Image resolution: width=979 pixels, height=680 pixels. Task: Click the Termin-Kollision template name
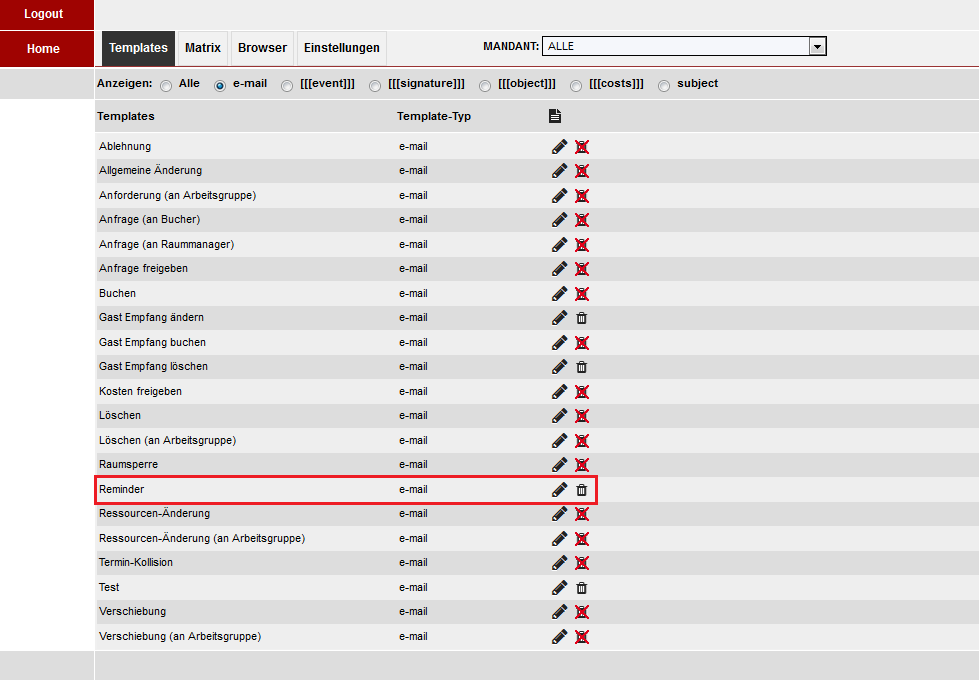point(136,562)
